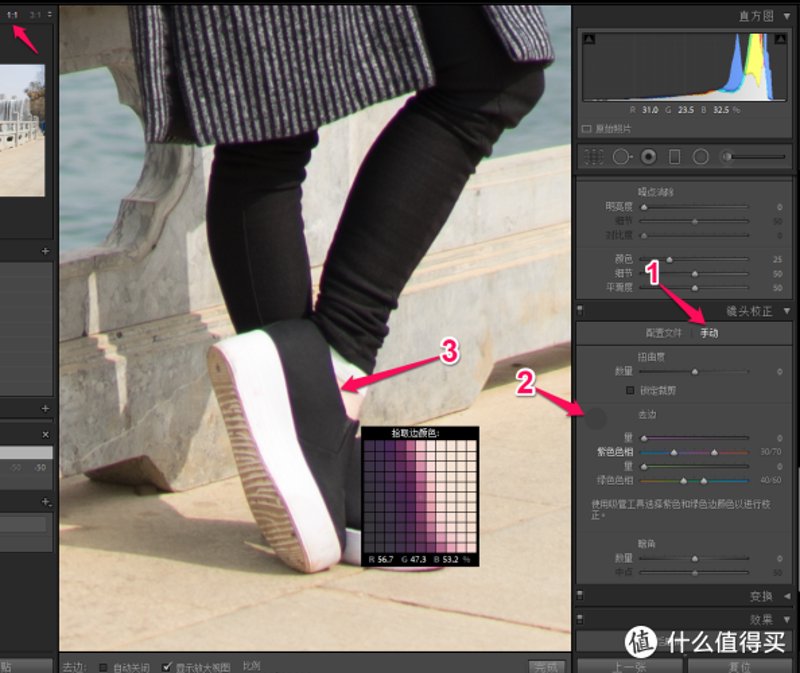Click the histogram graph area

(684, 66)
